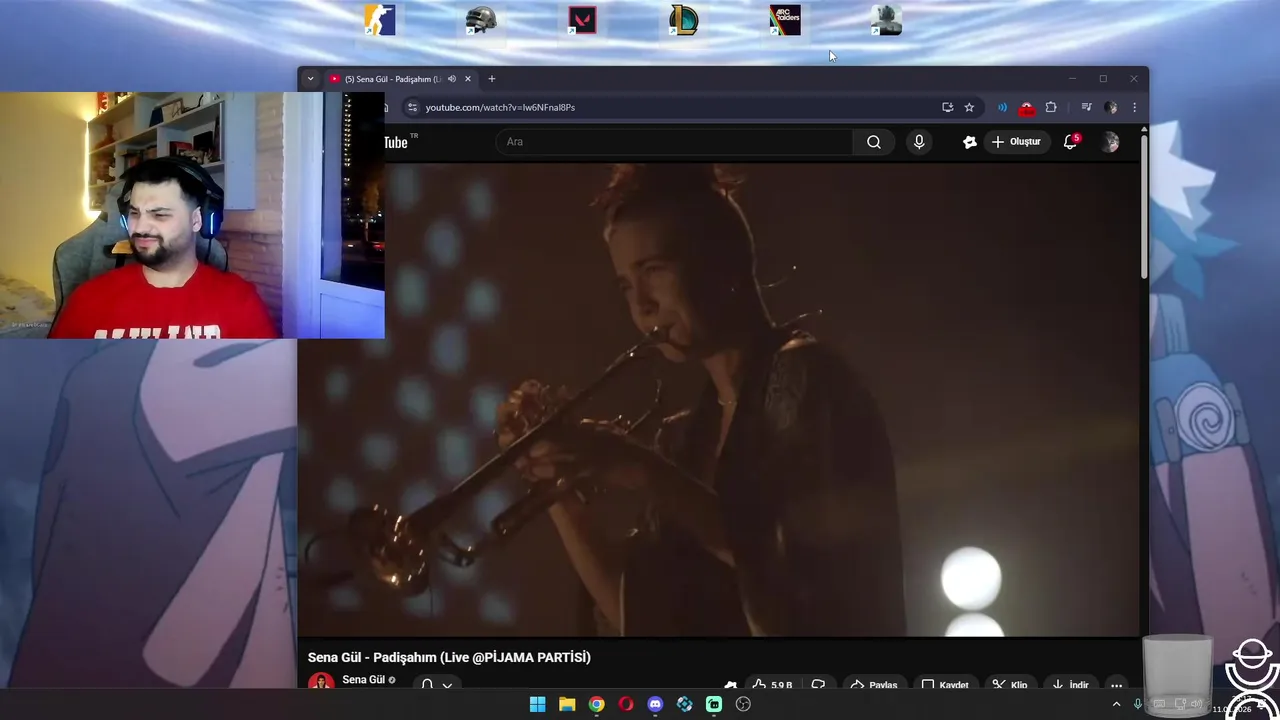The height and width of the screenshot is (720, 1280).
Task: Open the Windows Start menu
Action: (537, 704)
